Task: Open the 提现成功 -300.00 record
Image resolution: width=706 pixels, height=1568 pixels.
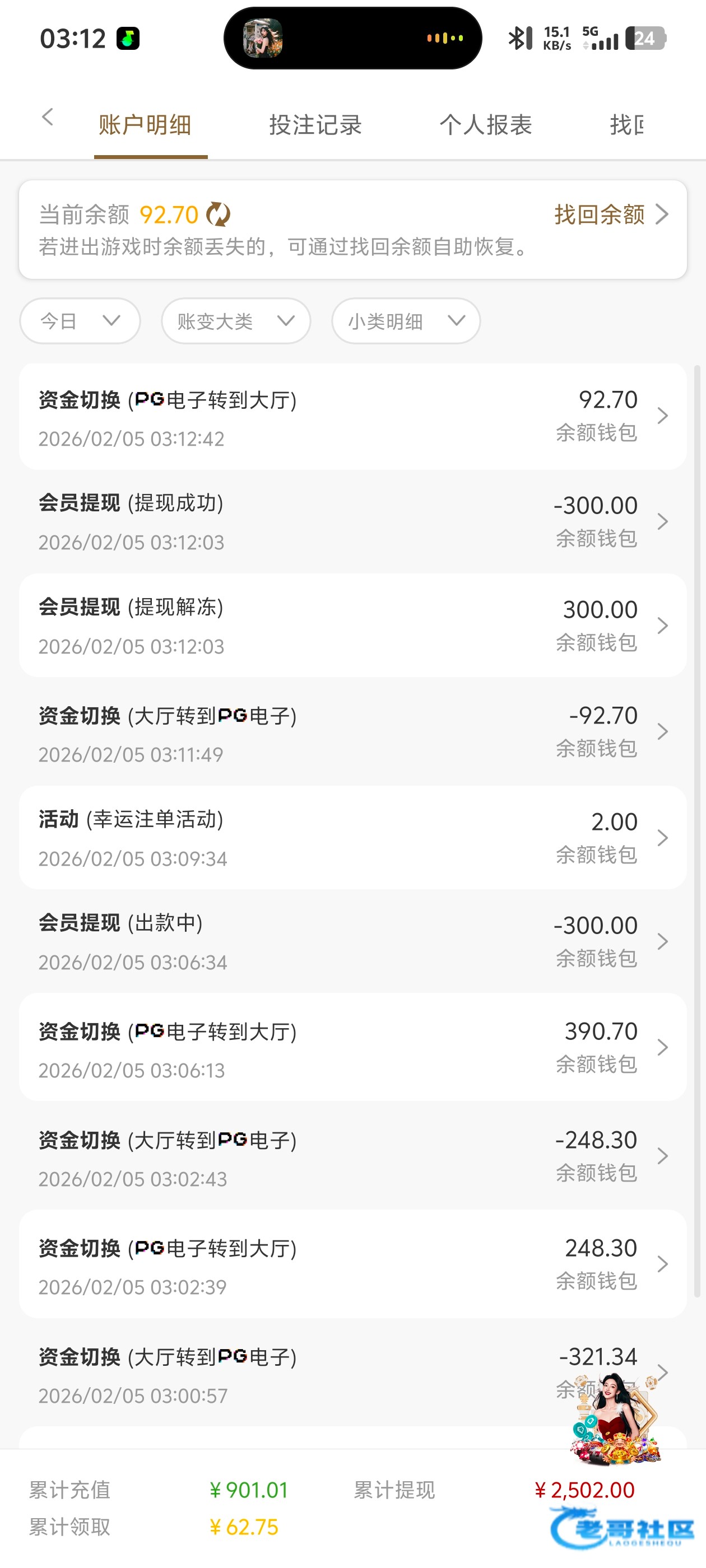Action: coord(352,522)
